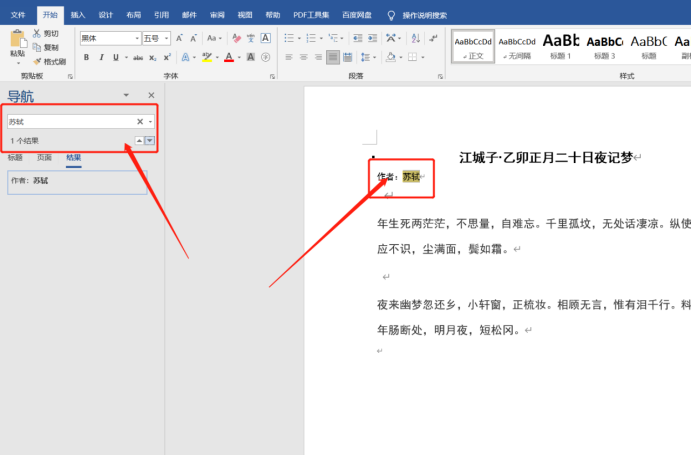
Task: Align text left
Action: [x=289, y=57]
